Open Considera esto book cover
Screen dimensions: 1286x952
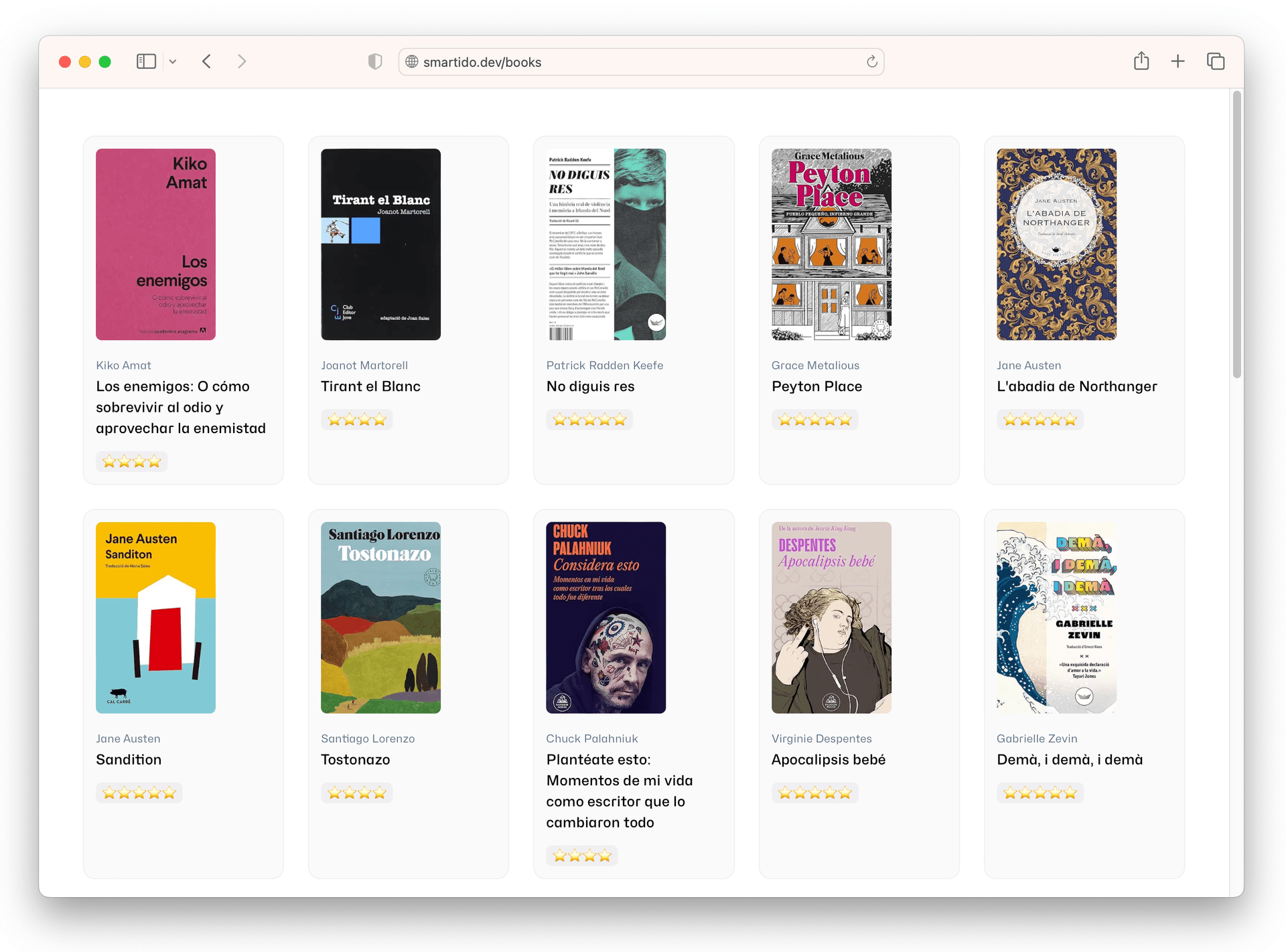(x=606, y=617)
